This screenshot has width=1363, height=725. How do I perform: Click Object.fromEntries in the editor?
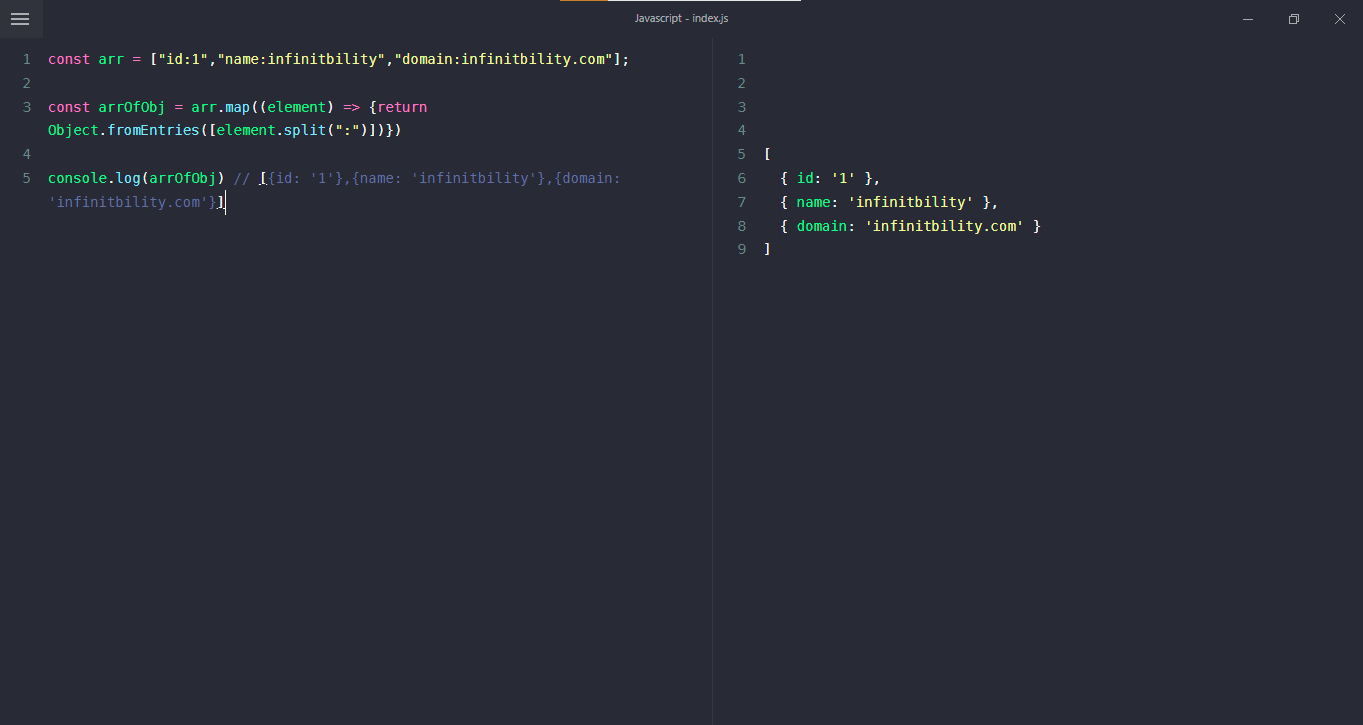click(124, 131)
